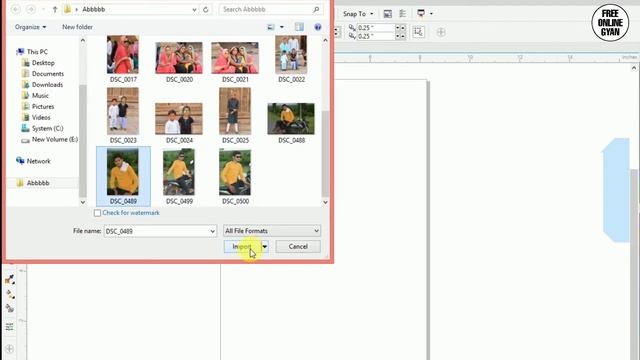The image size is (640, 360).
Task: Change the file view layout icon
Action: coord(271,27)
